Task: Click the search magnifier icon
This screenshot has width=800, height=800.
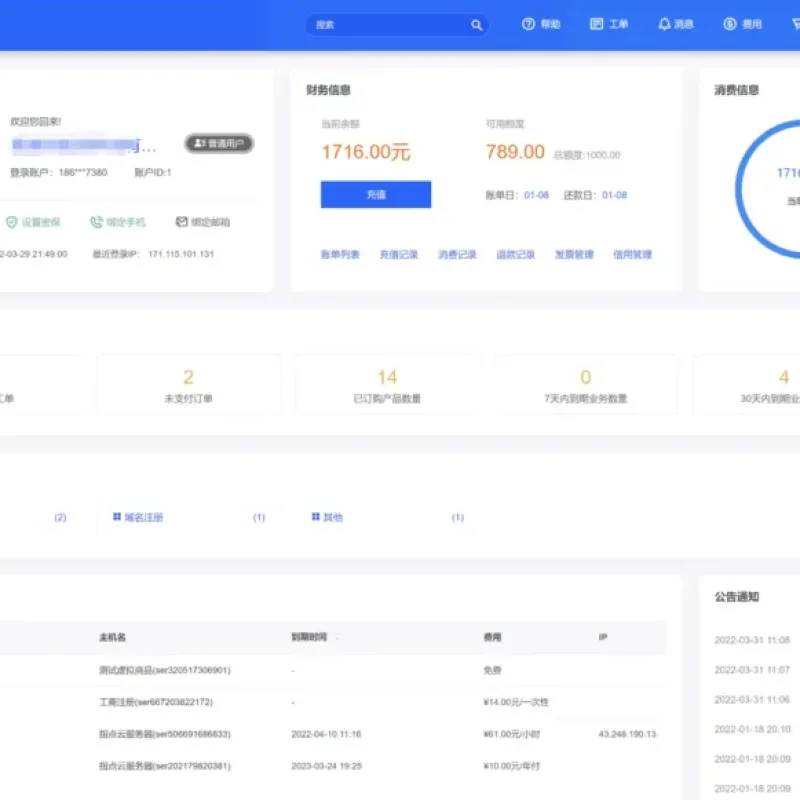Action: pos(476,25)
